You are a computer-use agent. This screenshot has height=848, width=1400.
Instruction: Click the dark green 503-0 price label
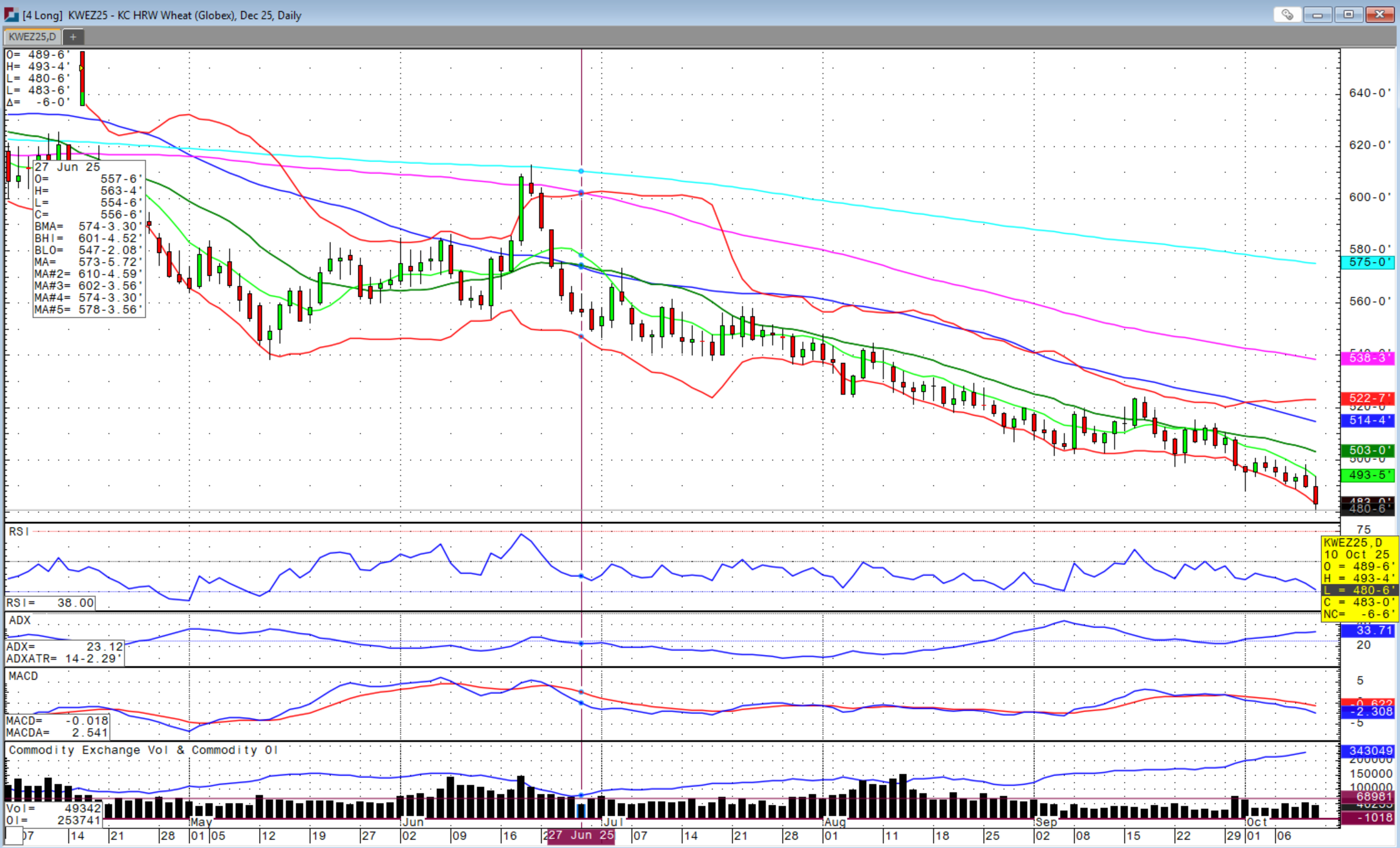coord(1368,451)
